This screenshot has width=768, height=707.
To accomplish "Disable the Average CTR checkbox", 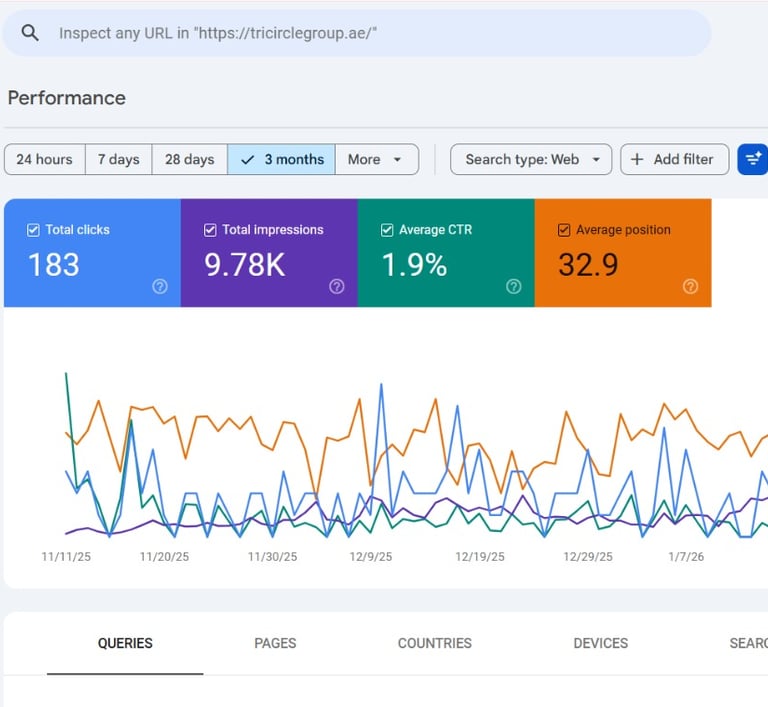I will [x=387, y=230].
